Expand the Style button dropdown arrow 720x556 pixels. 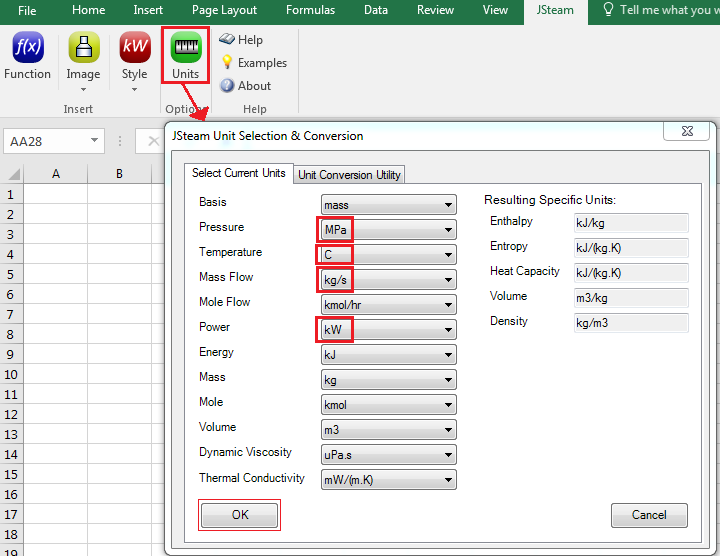[134, 90]
